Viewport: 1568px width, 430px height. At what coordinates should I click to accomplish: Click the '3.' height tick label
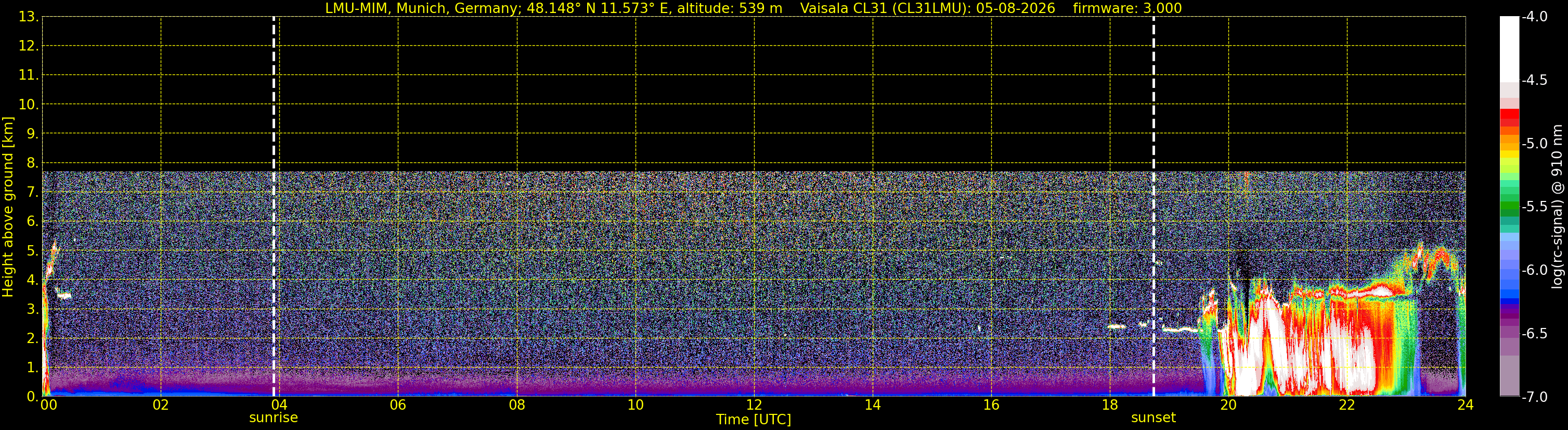(x=32, y=309)
